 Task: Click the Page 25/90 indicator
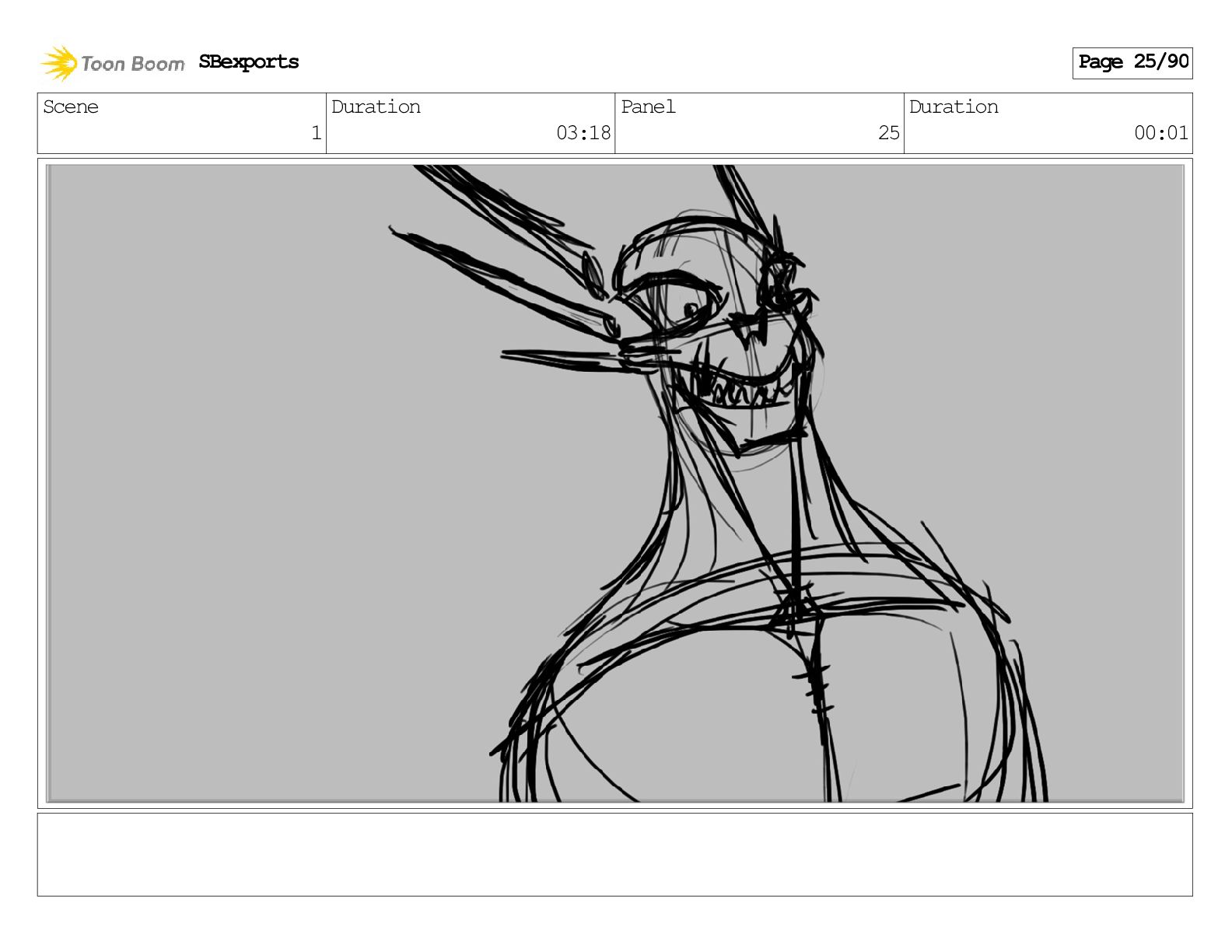[x=1132, y=62]
